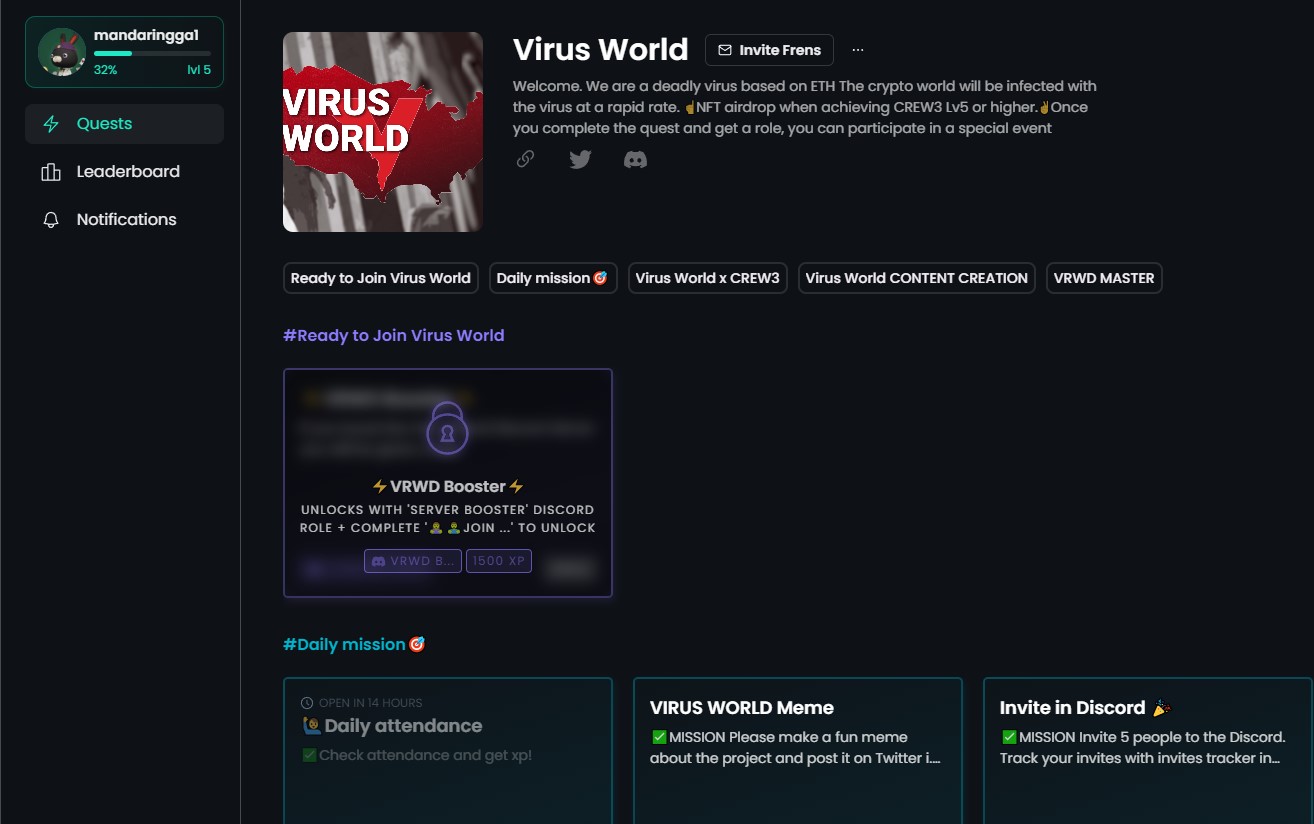Click the Notifications bell icon
This screenshot has height=824, width=1314.
point(51,220)
